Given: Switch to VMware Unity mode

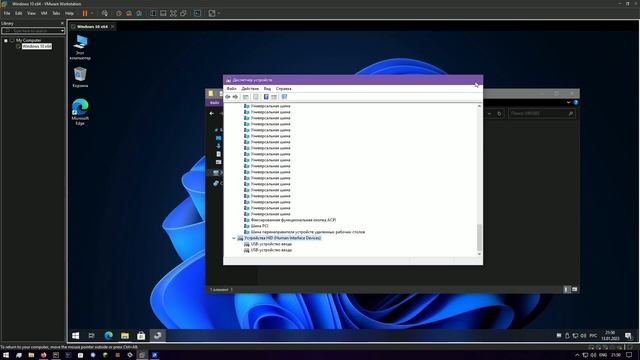Looking at the screenshot, I should coord(184,13).
